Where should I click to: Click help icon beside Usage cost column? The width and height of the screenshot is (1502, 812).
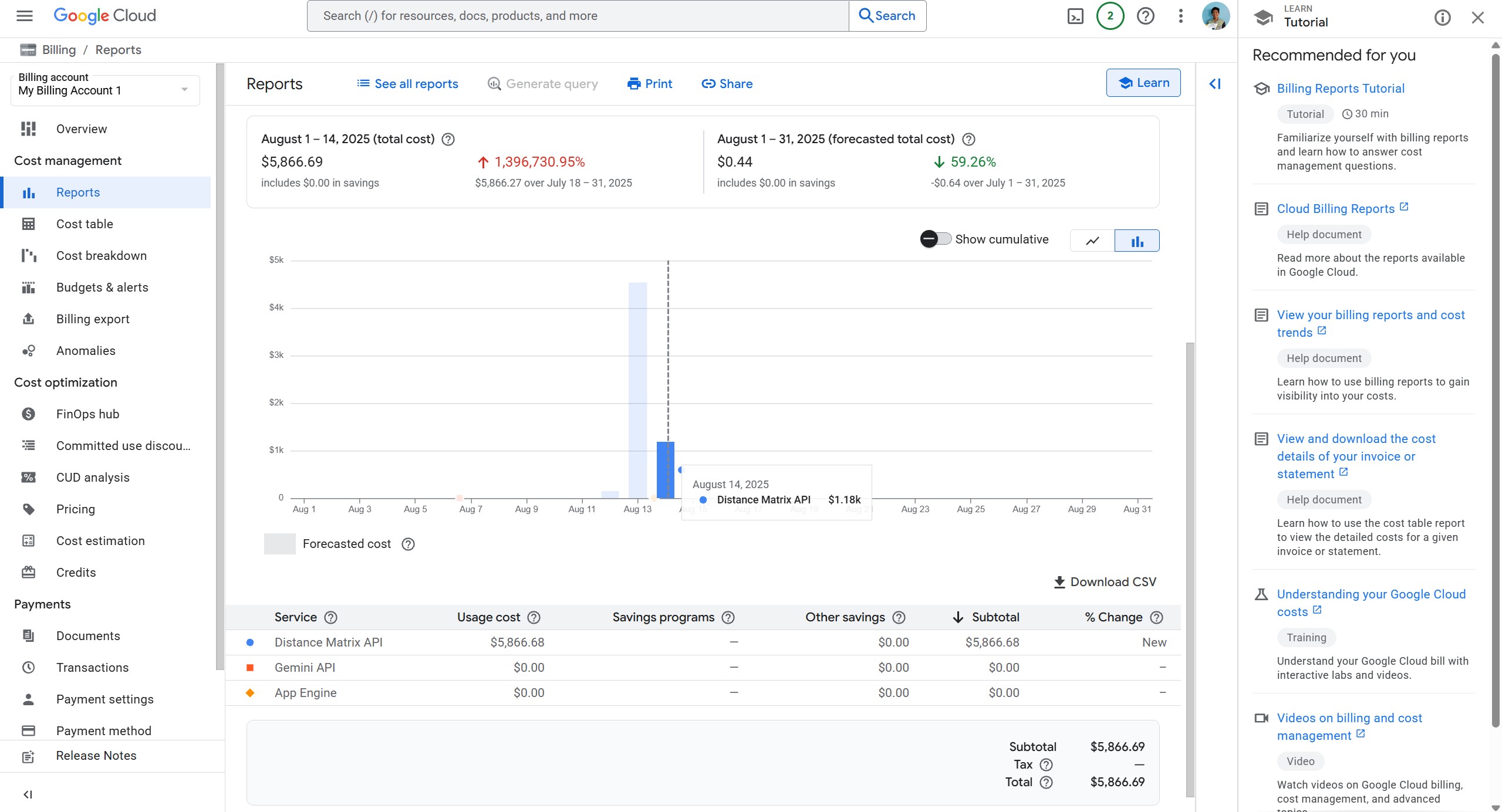(x=534, y=617)
